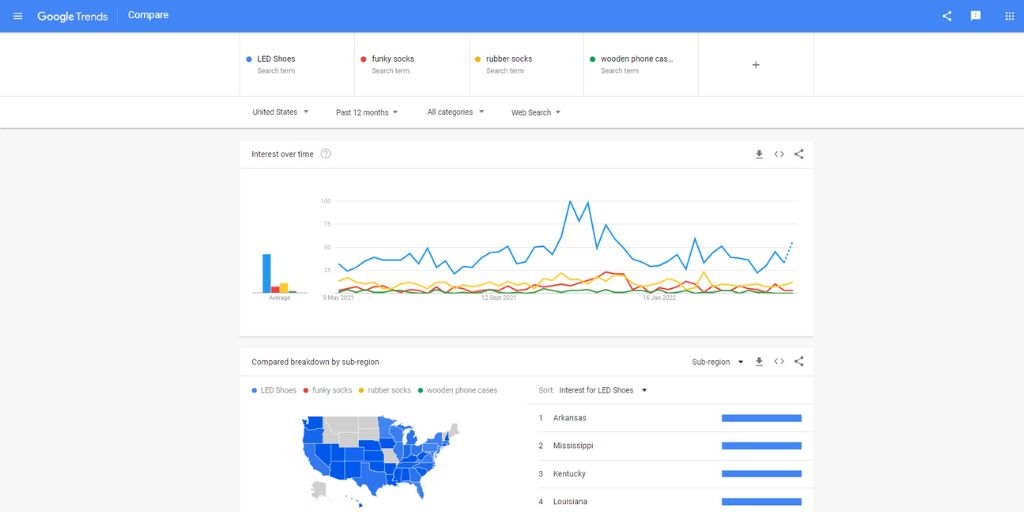Open the Past 12 months dropdown

pos(367,112)
